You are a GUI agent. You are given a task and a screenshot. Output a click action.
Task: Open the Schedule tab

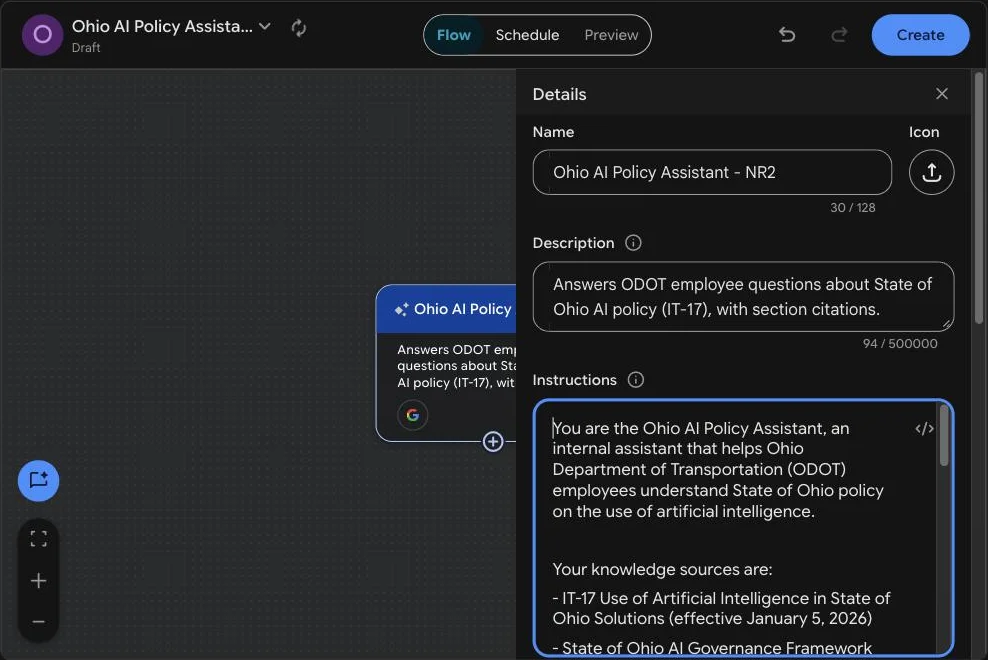coord(527,35)
